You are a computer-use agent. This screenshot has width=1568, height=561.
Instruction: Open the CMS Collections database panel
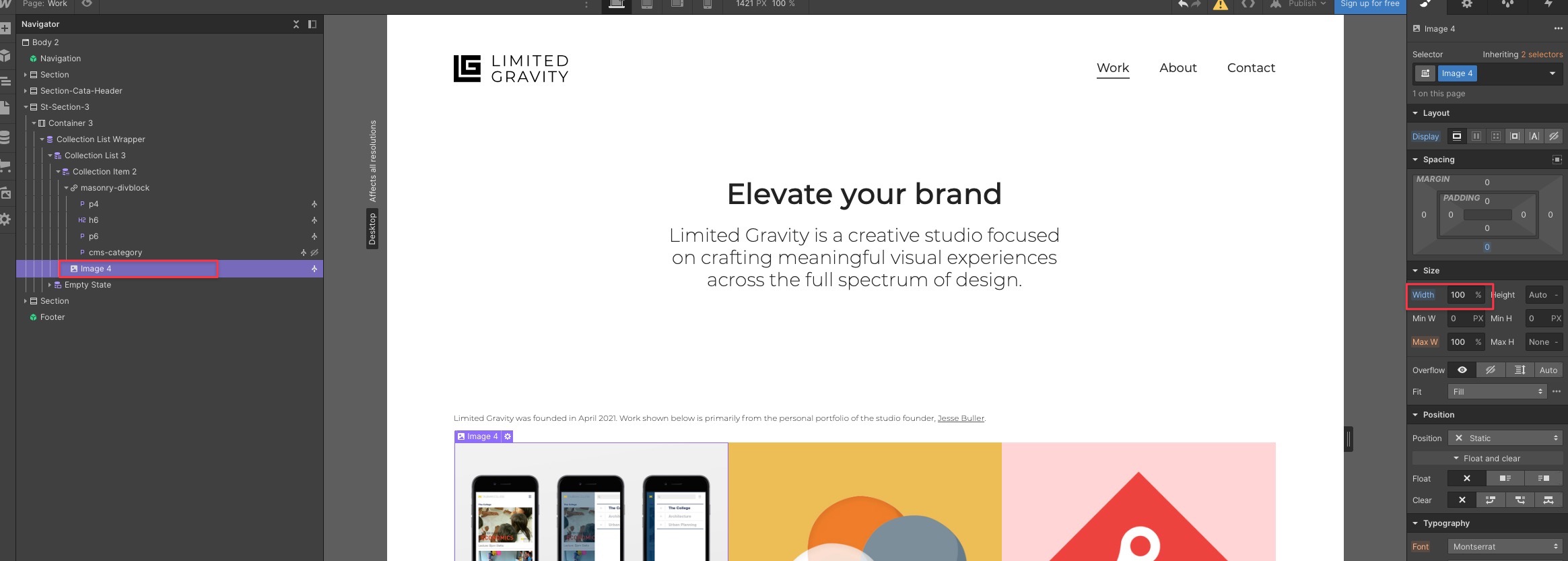(x=5, y=137)
